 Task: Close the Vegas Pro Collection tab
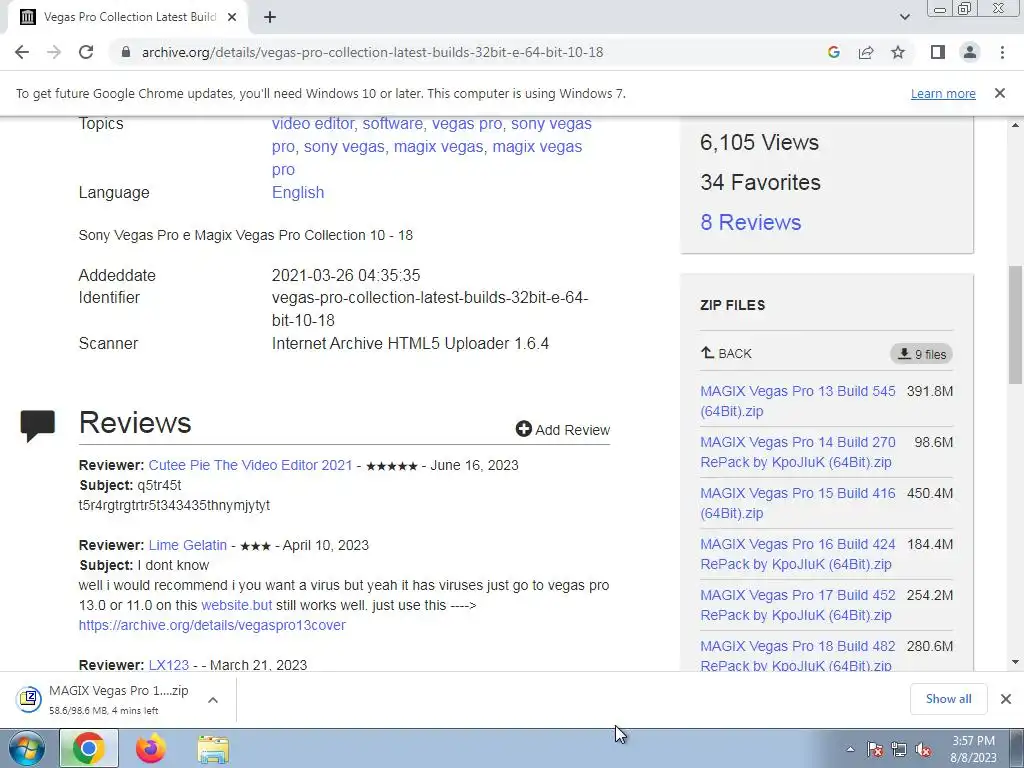click(232, 17)
